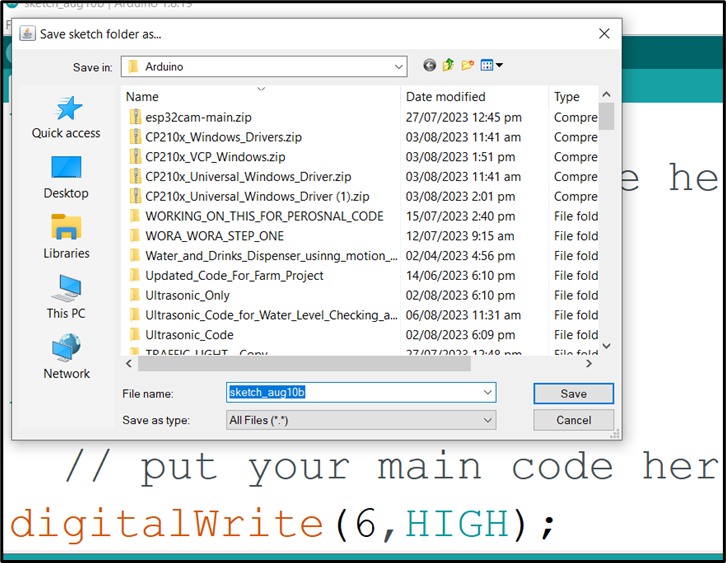Click the horizontal scrollbar thumb

[304, 364]
